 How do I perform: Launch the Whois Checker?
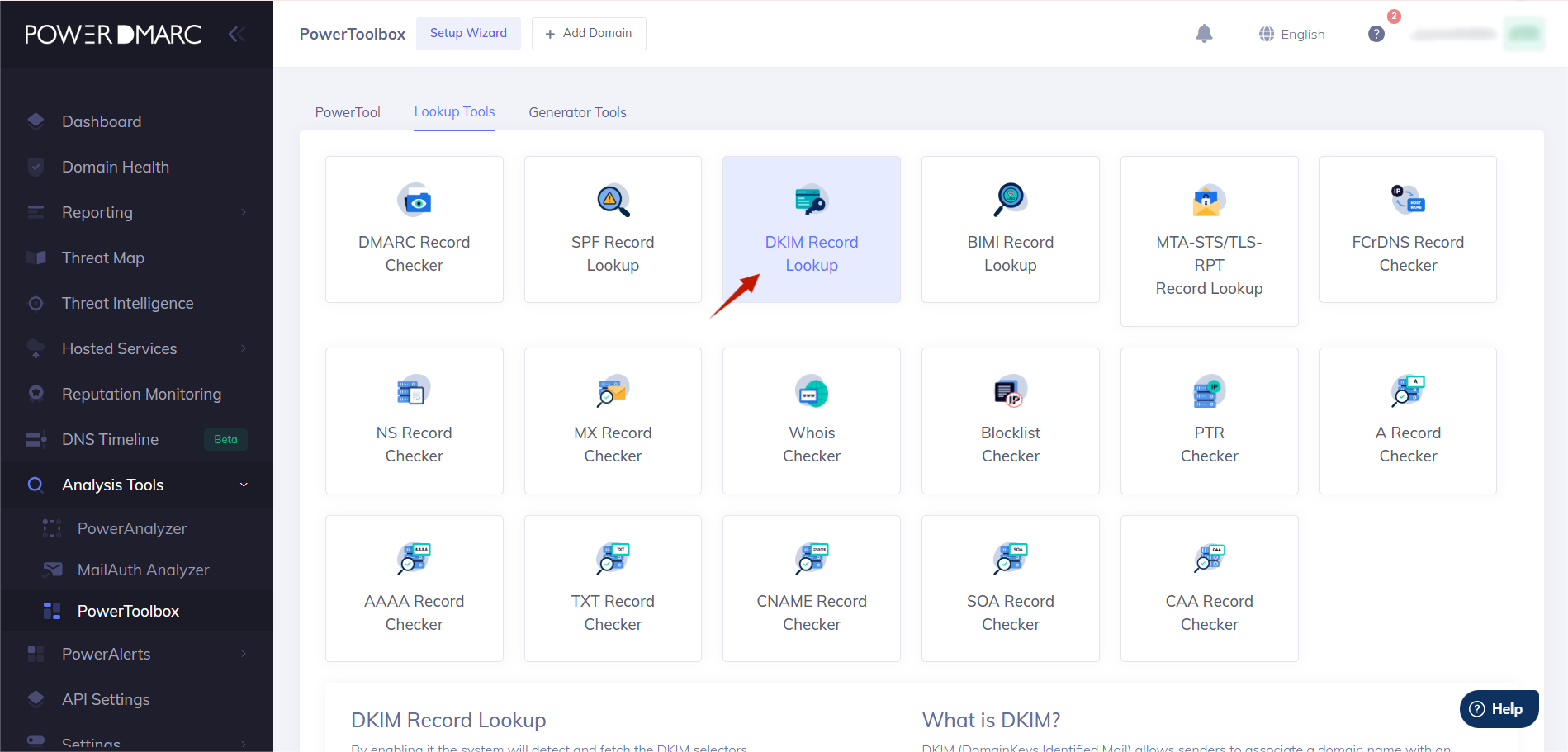(x=811, y=421)
